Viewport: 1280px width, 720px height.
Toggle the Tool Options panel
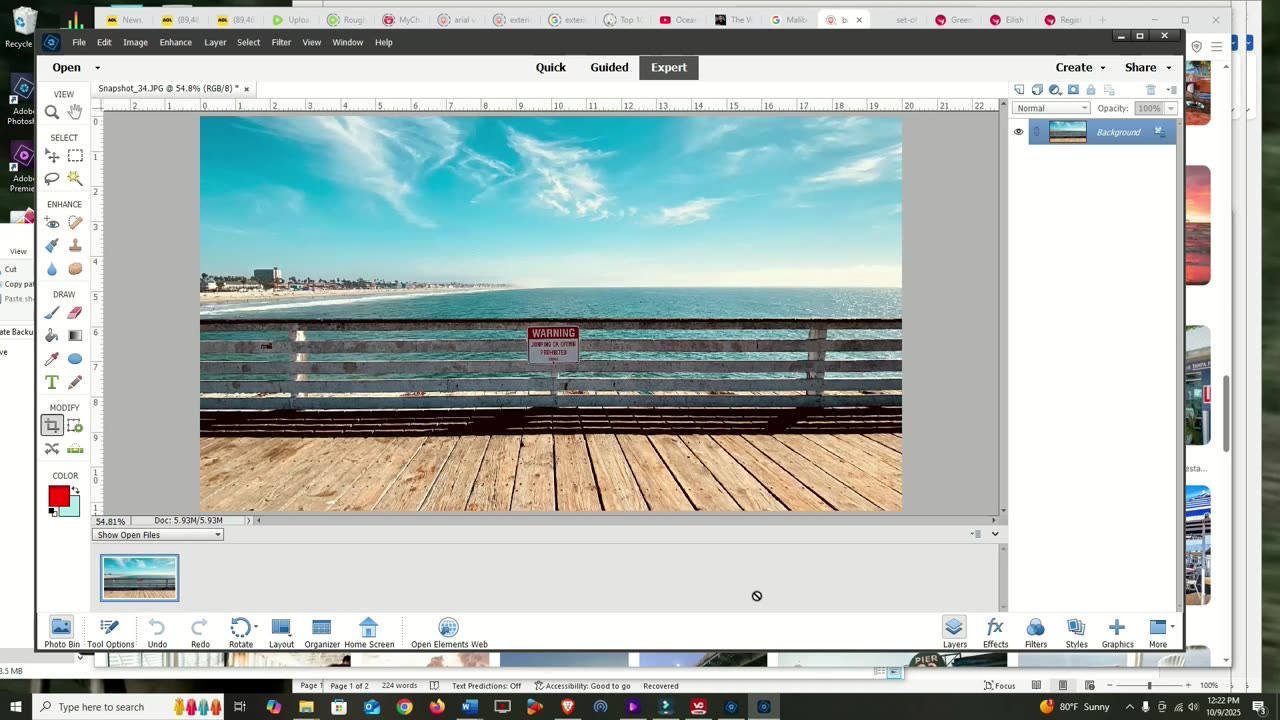pos(110,633)
